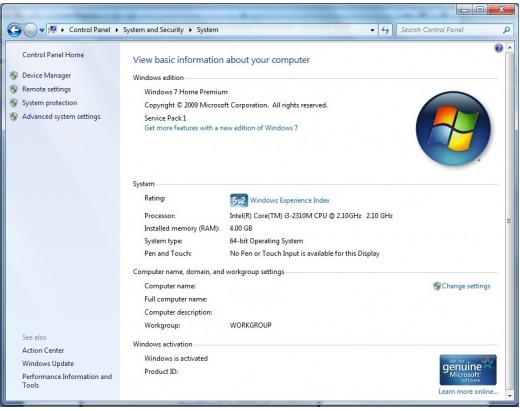Close the System window
520x411 pixels.
coord(501,10)
